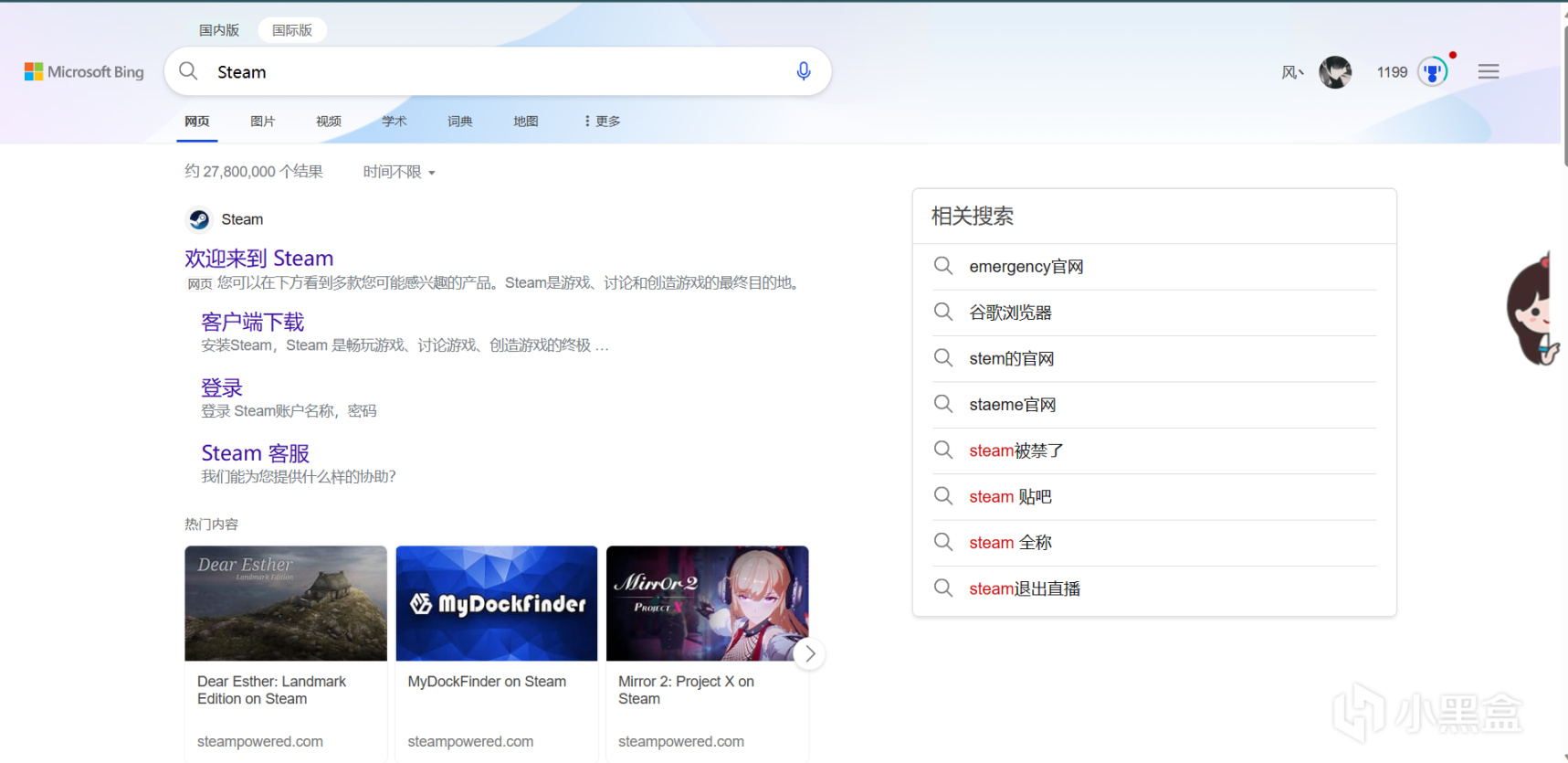Select the 词典 tab

coord(460,122)
